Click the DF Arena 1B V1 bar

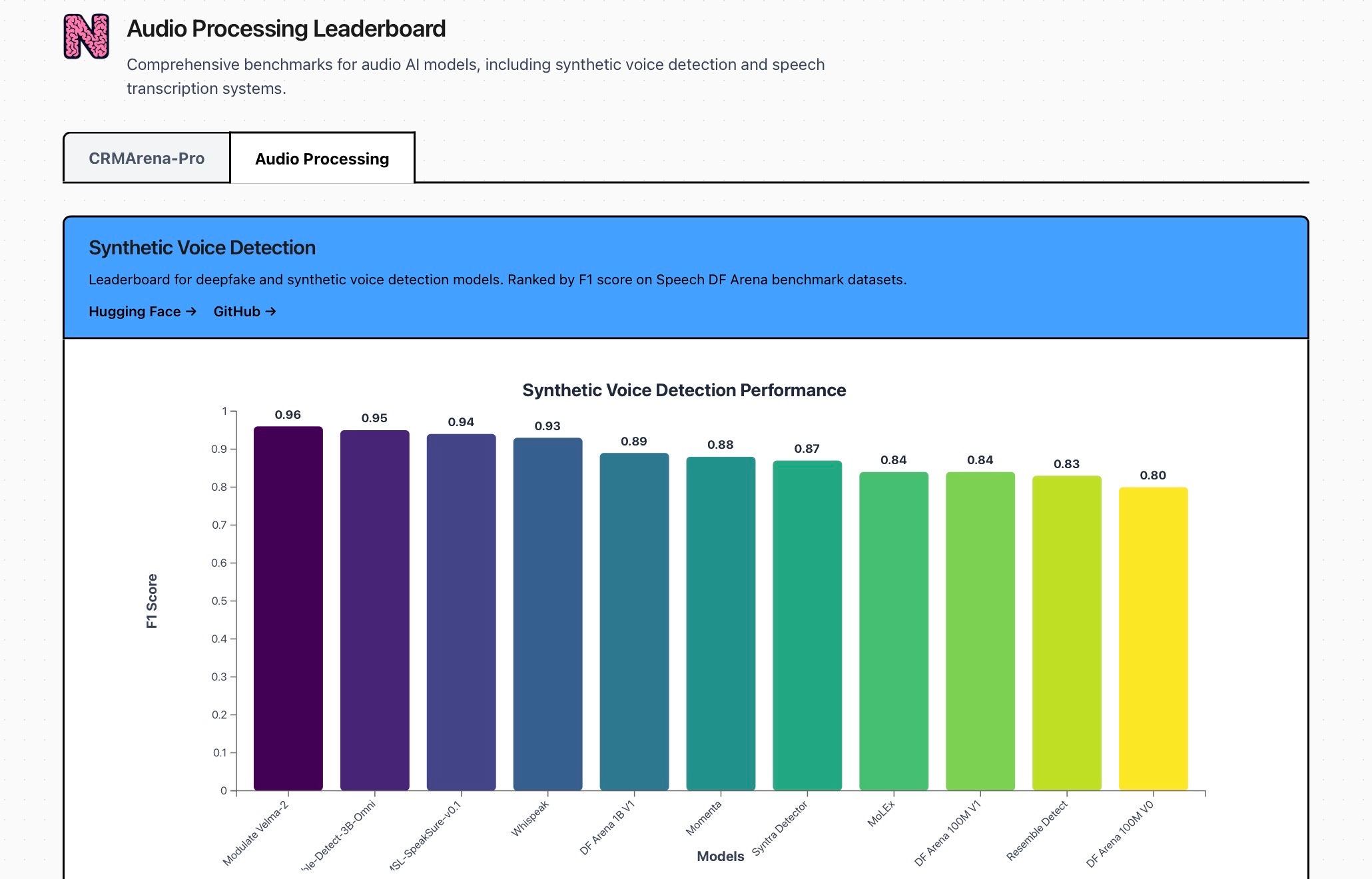click(634, 622)
